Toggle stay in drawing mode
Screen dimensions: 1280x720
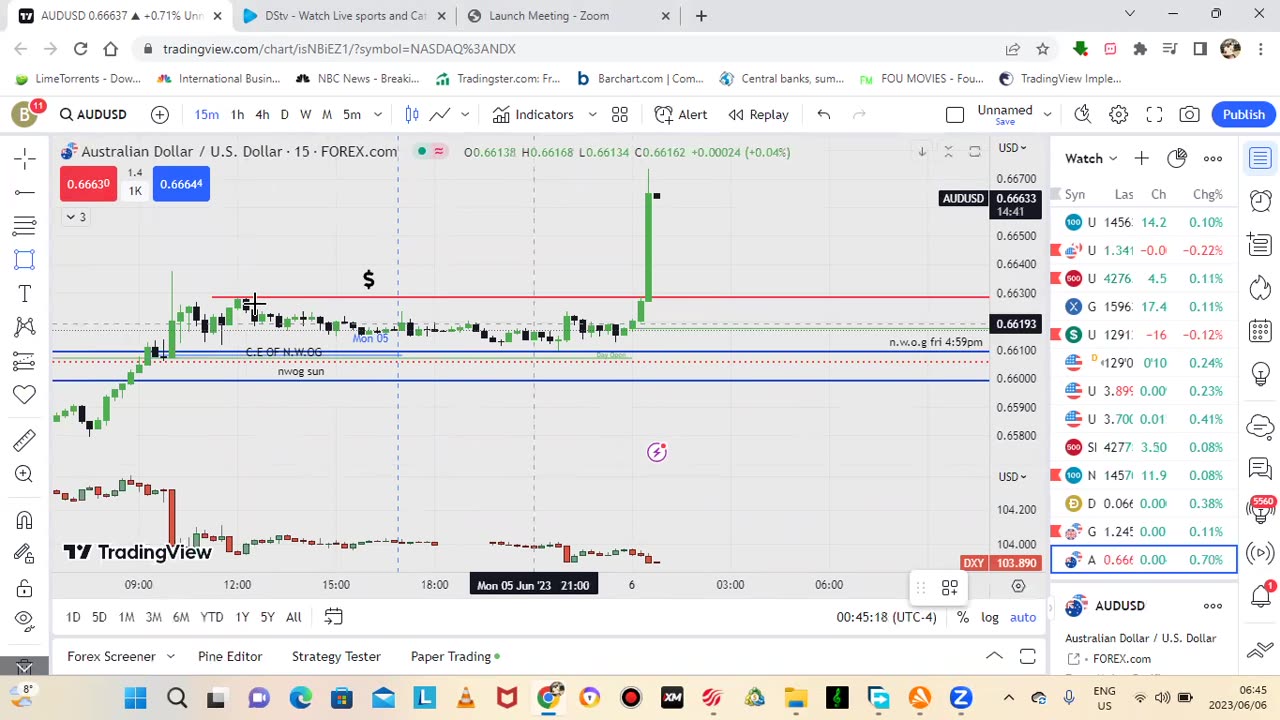click(25, 554)
